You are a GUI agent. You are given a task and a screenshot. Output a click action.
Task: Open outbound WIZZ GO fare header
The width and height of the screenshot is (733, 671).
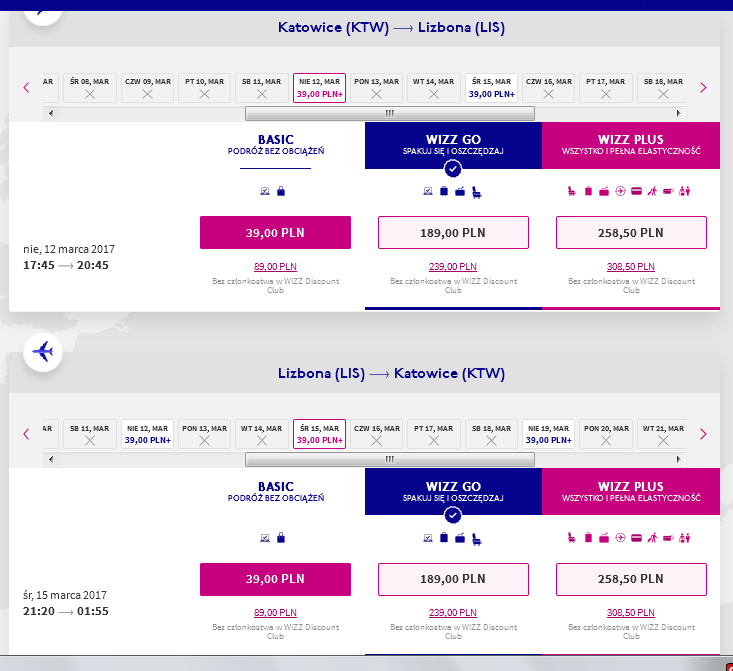point(453,145)
